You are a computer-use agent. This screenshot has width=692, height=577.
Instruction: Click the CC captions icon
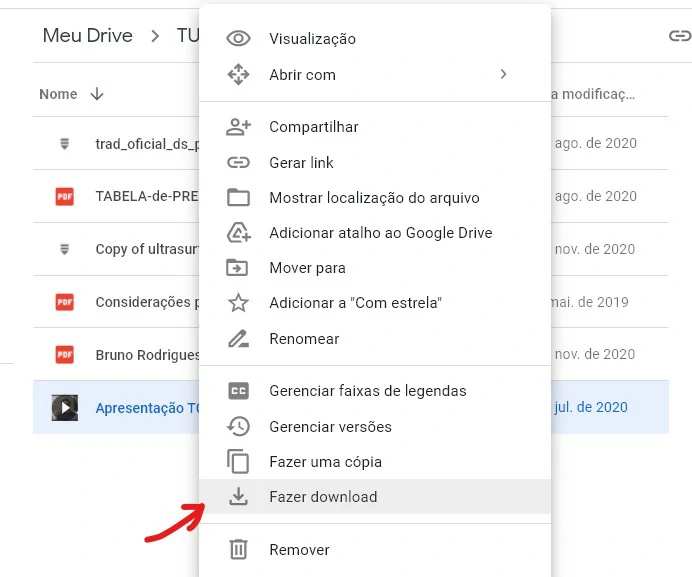[x=238, y=391]
